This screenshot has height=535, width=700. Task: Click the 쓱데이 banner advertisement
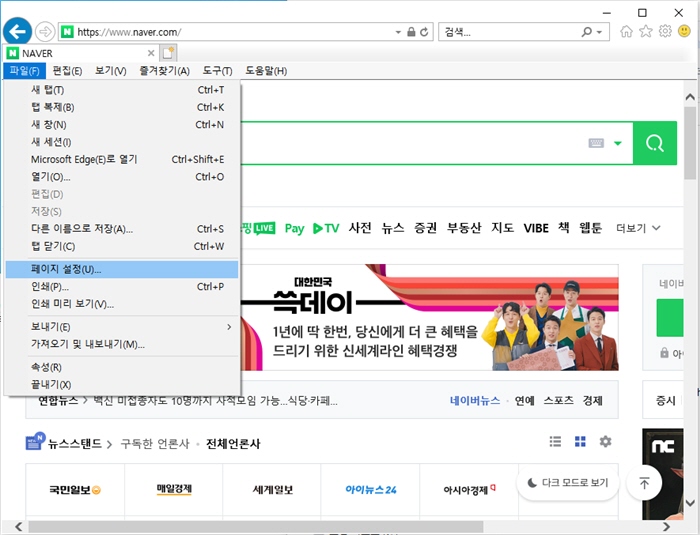point(429,317)
